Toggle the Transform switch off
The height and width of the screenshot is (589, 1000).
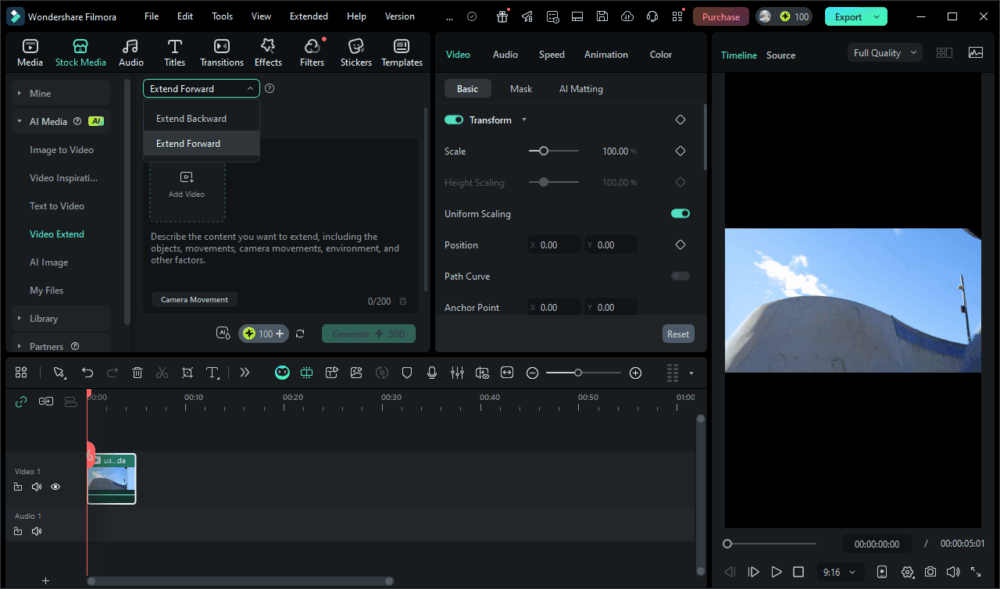[x=454, y=120]
